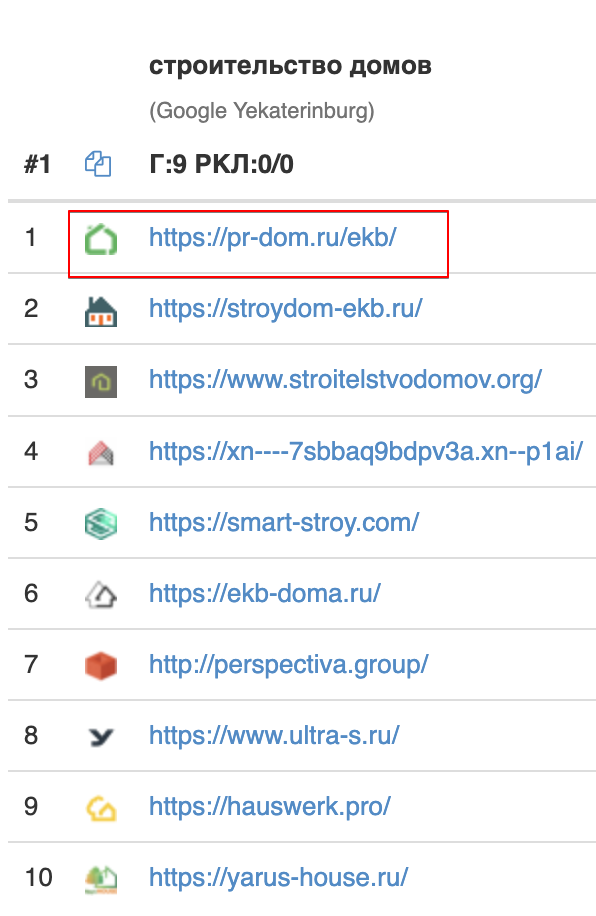The height and width of the screenshot is (916, 596).
Task: Visit the http://perspectiva.group/ link
Action: [x=289, y=665]
